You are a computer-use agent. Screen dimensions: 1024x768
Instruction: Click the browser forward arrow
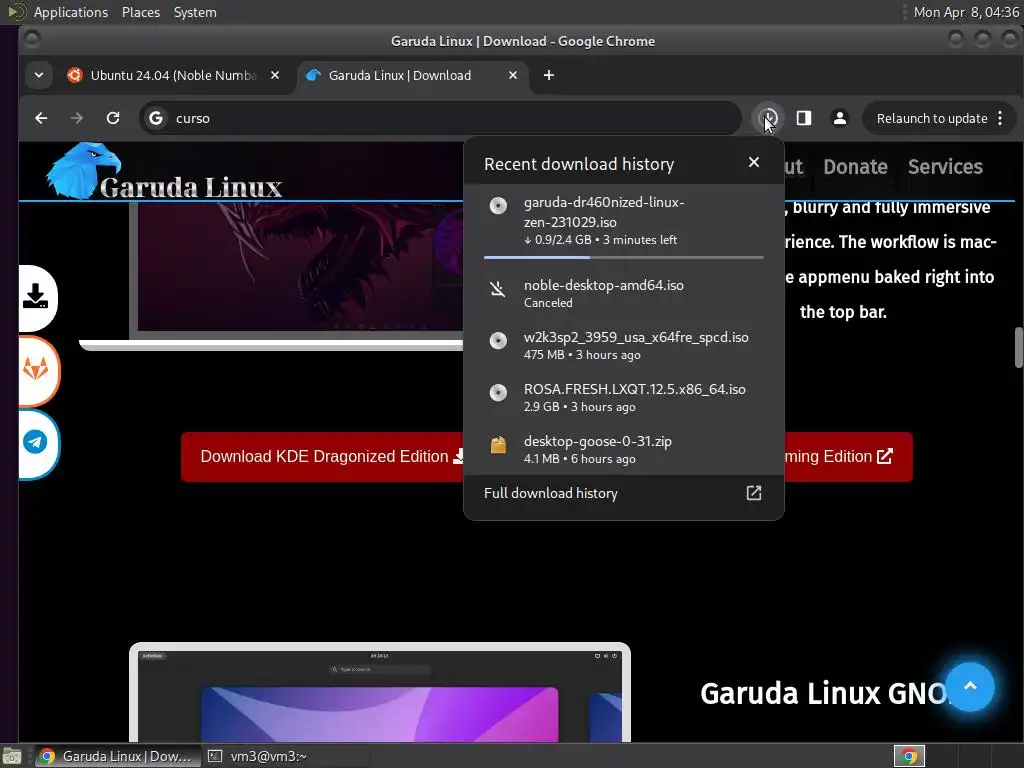tap(76, 118)
